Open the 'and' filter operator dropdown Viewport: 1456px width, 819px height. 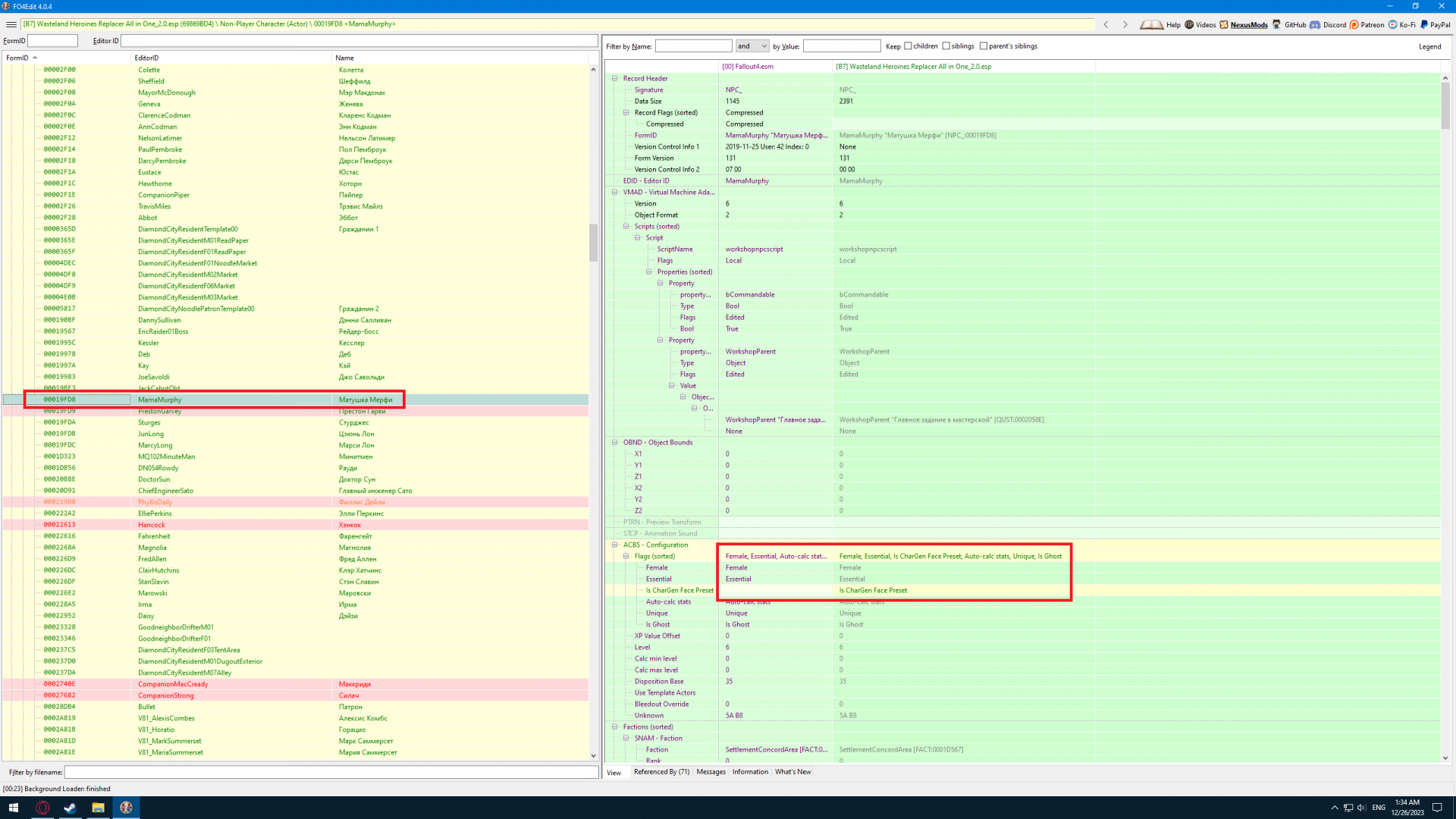pos(752,46)
